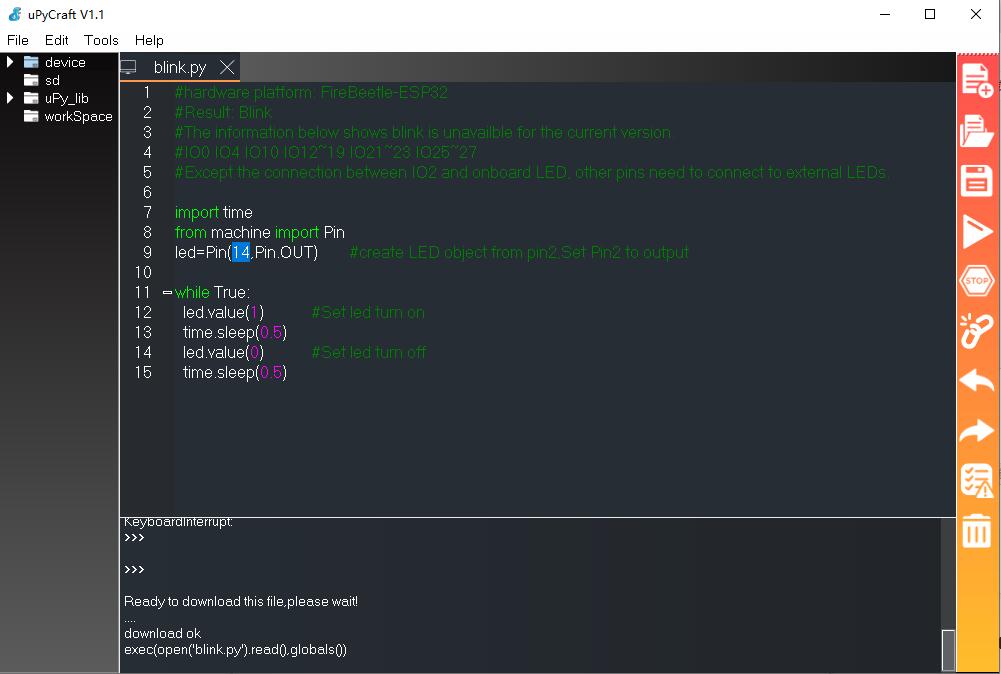Image resolution: width=1001 pixels, height=674 pixels.
Task: Click the workSpace folder icon
Action: [x=31, y=116]
